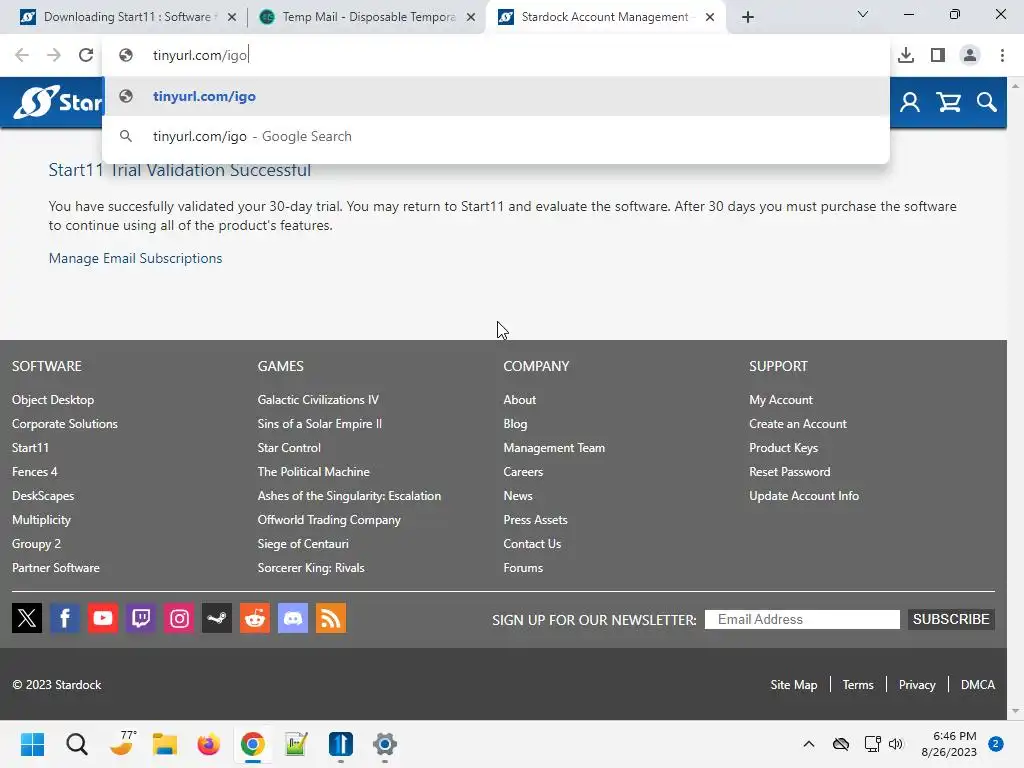Open the weather widget on taskbar

pyautogui.click(x=121, y=743)
